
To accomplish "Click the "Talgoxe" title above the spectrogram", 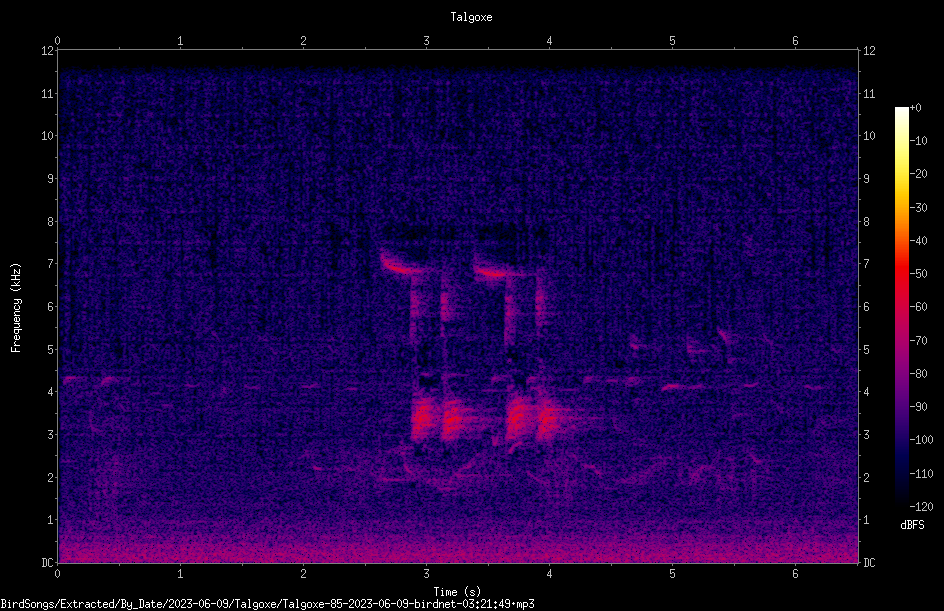I will [471, 17].
